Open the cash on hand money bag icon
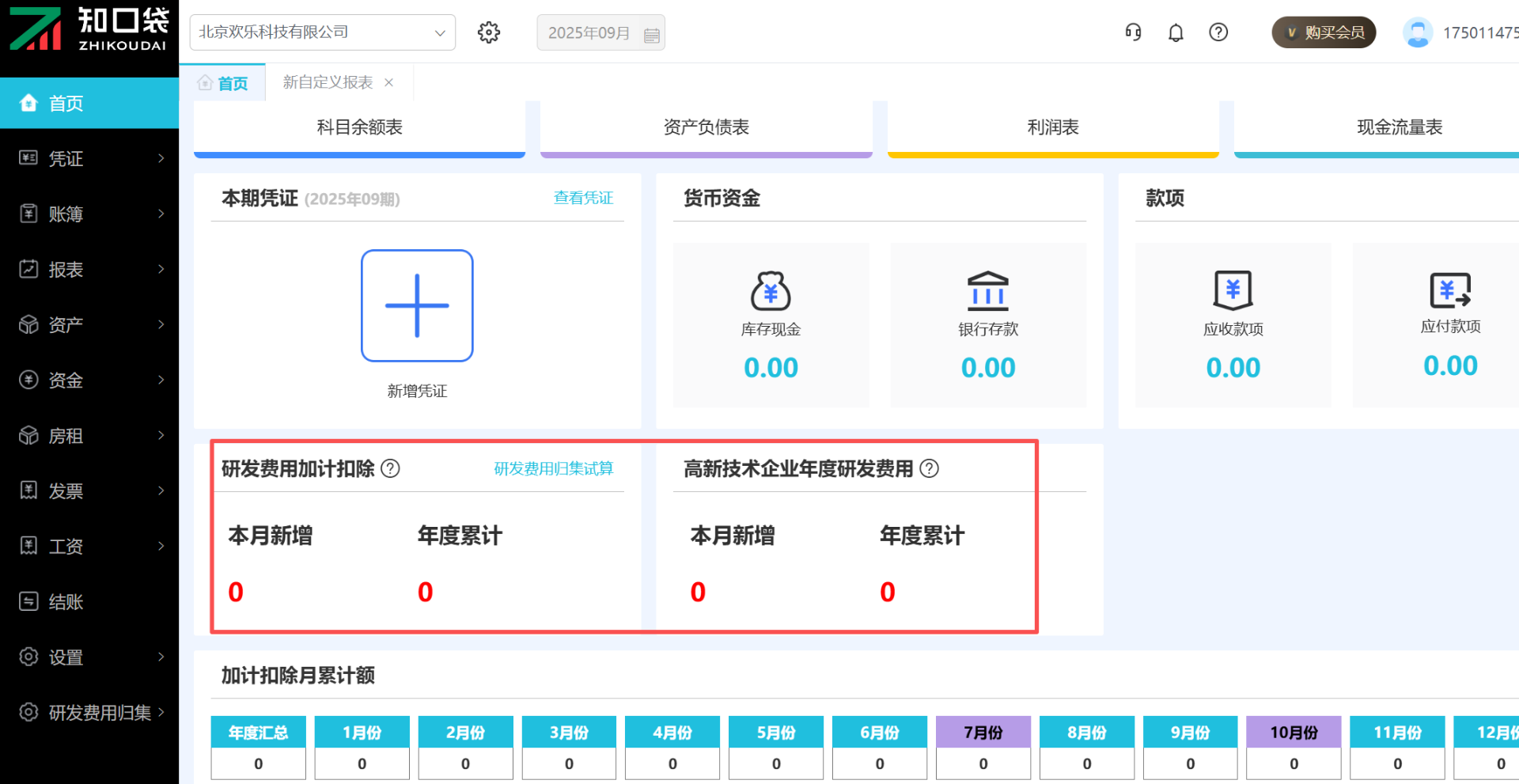Image resolution: width=1519 pixels, height=784 pixels. (x=771, y=291)
